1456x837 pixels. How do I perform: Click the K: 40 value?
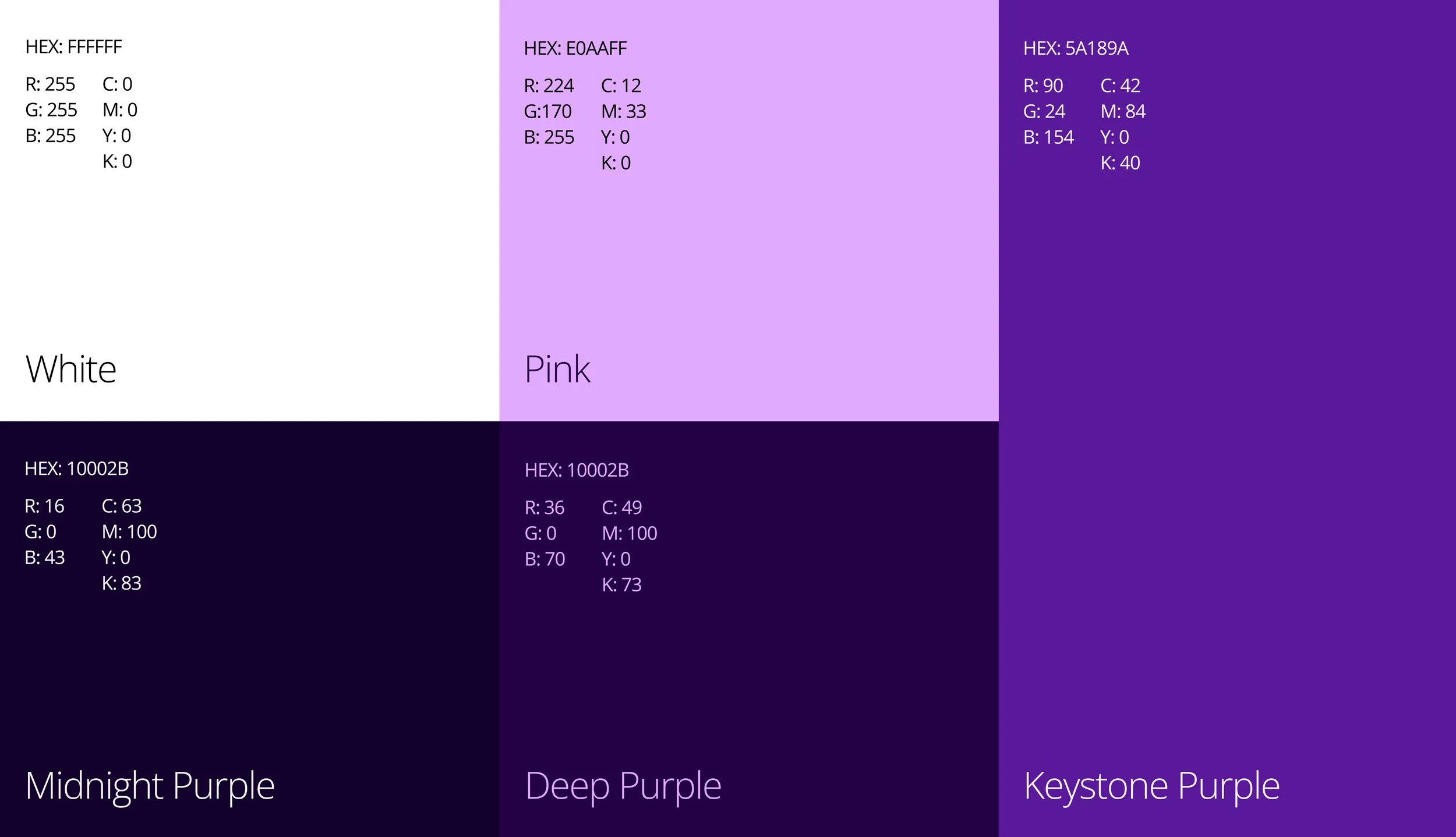click(1119, 163)
